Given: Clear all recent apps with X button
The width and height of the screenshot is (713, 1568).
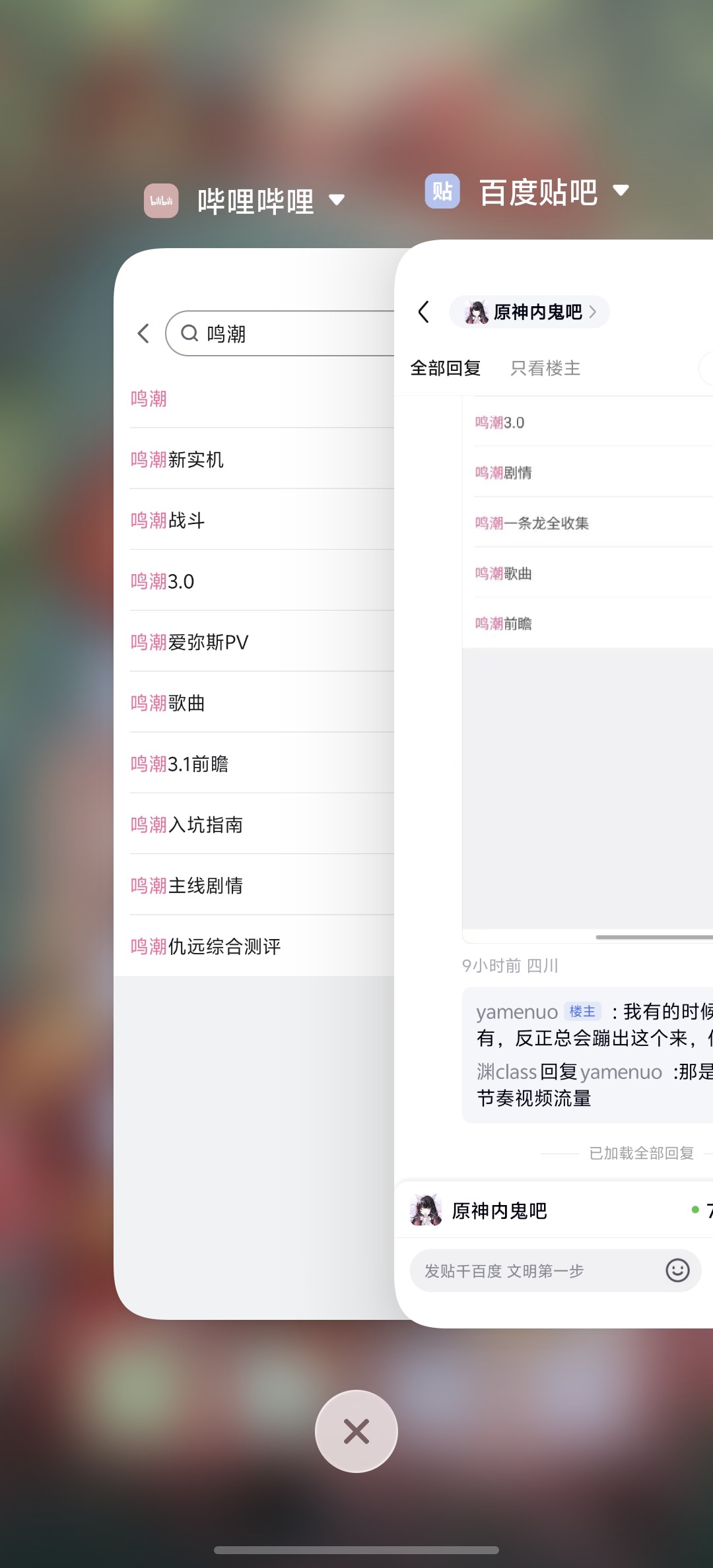Looking at the screenshot, I should tap(356, 1431).
